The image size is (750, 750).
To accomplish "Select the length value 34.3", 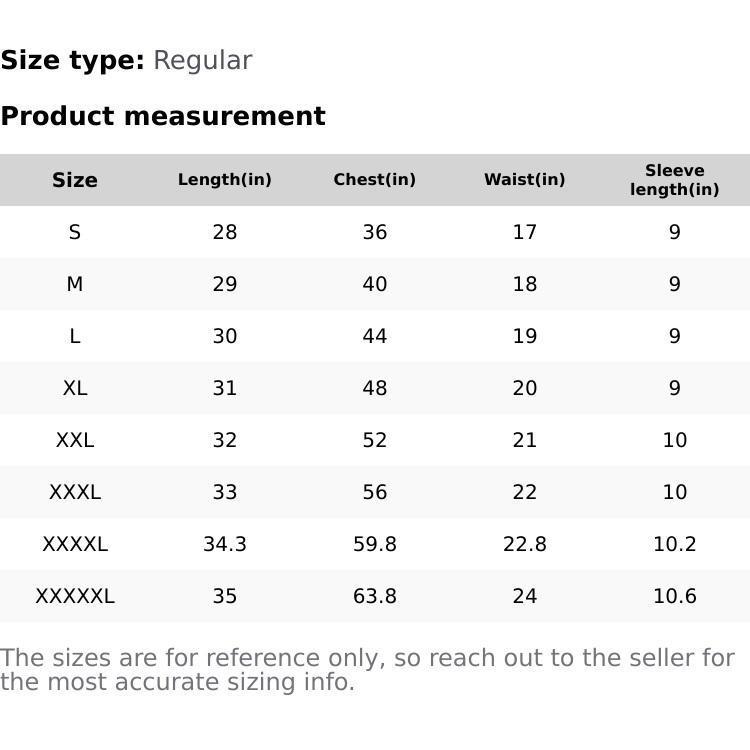I will click(225, 544).
